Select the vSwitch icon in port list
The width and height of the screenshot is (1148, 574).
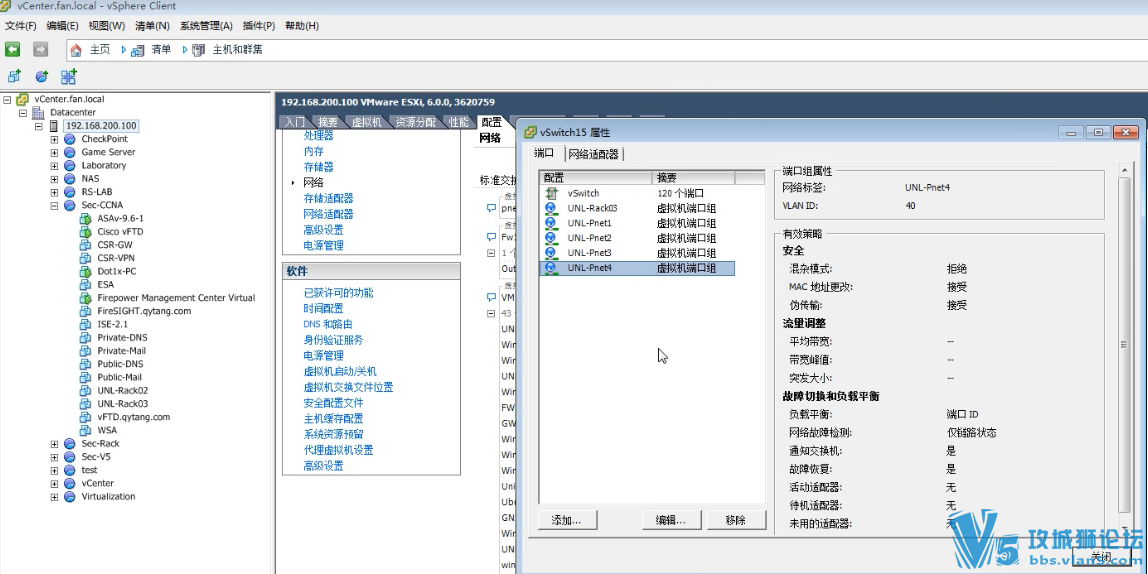coord(551,193)
